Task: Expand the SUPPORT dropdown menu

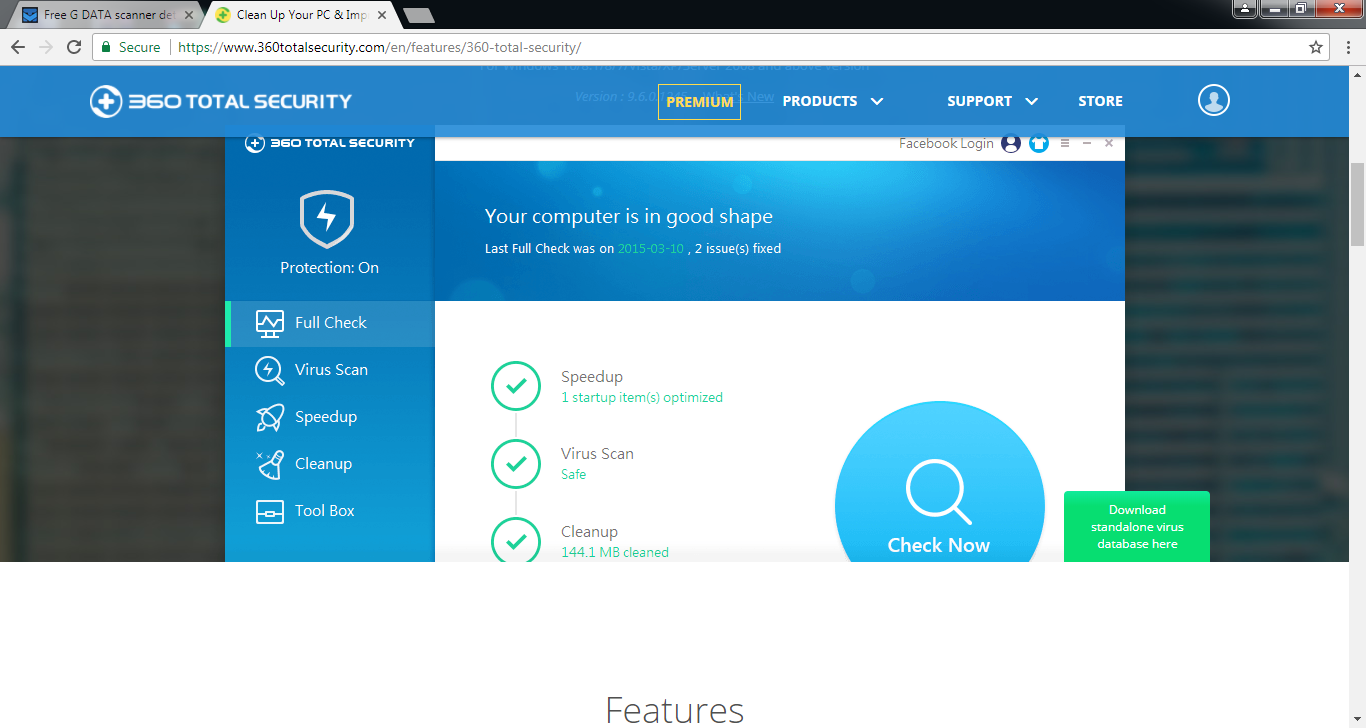Action: pyautogui.click(x=993, y=101)
